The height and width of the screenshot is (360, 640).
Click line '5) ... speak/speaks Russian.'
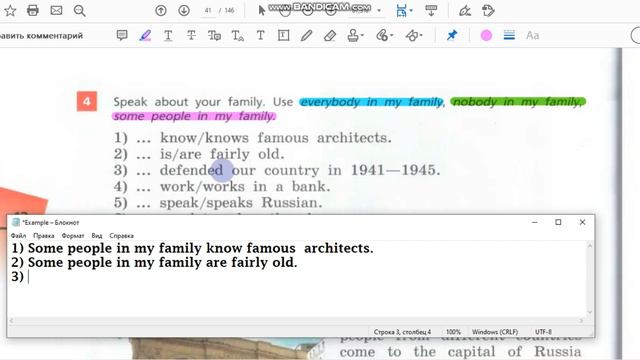click(218, 202)
